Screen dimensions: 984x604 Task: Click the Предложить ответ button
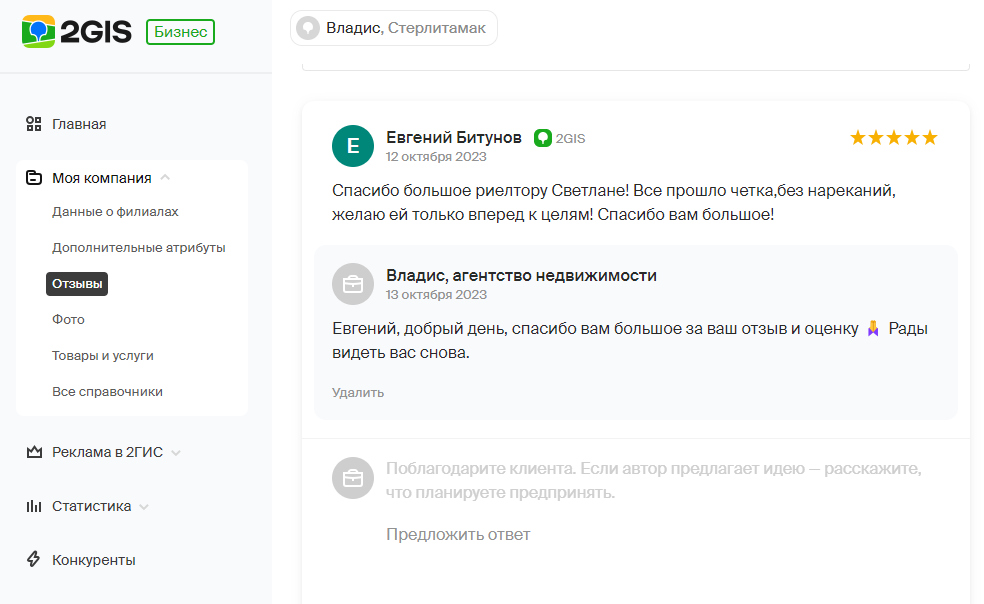coord(458,534)
